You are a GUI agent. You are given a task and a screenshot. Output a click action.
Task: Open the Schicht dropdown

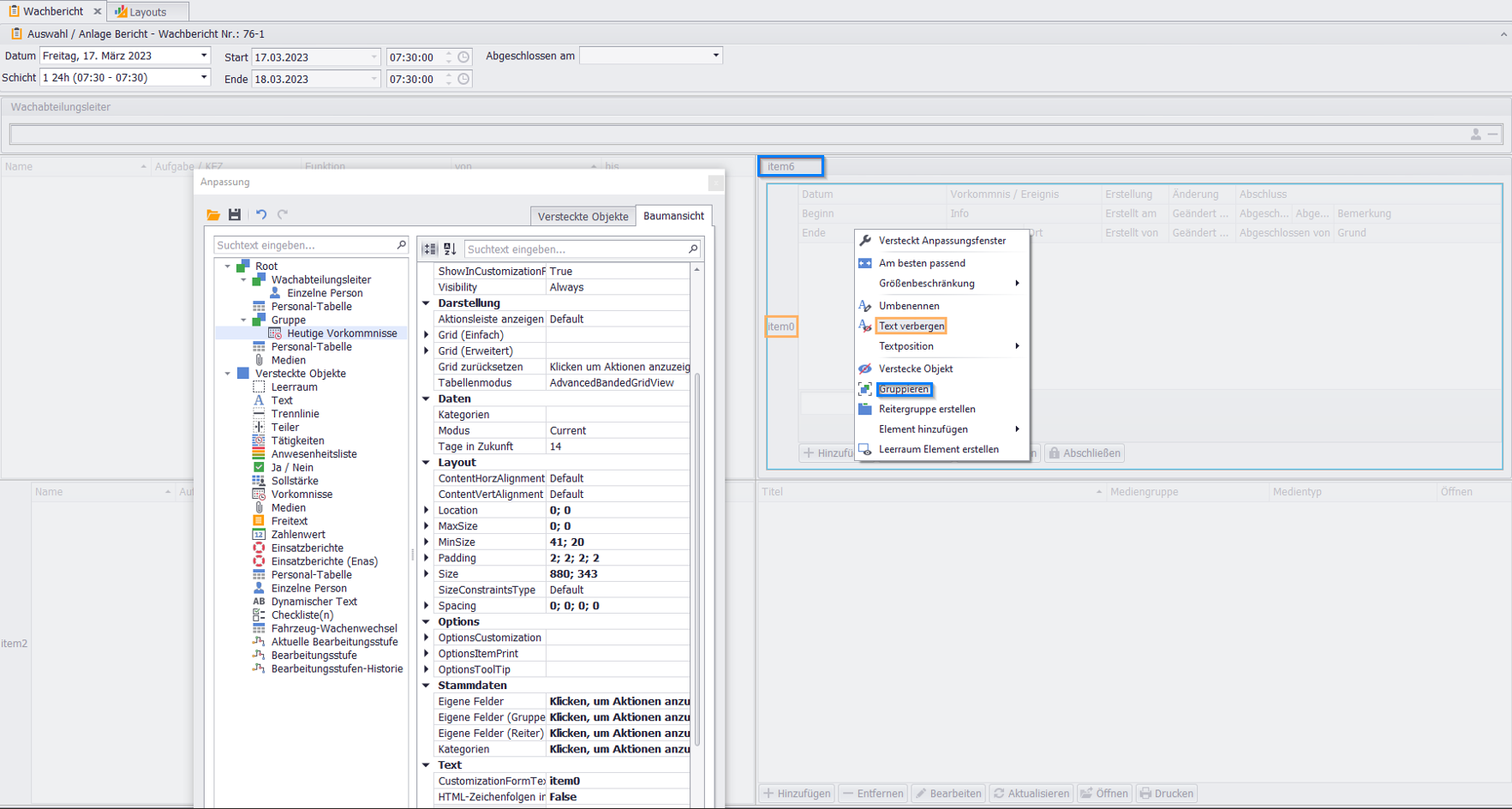(x=204, y=78)
